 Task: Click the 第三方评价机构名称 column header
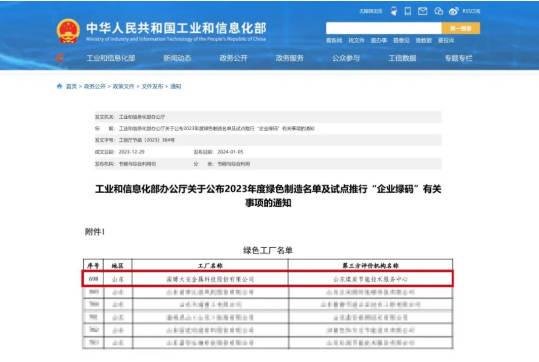click(x=371, y=265)
